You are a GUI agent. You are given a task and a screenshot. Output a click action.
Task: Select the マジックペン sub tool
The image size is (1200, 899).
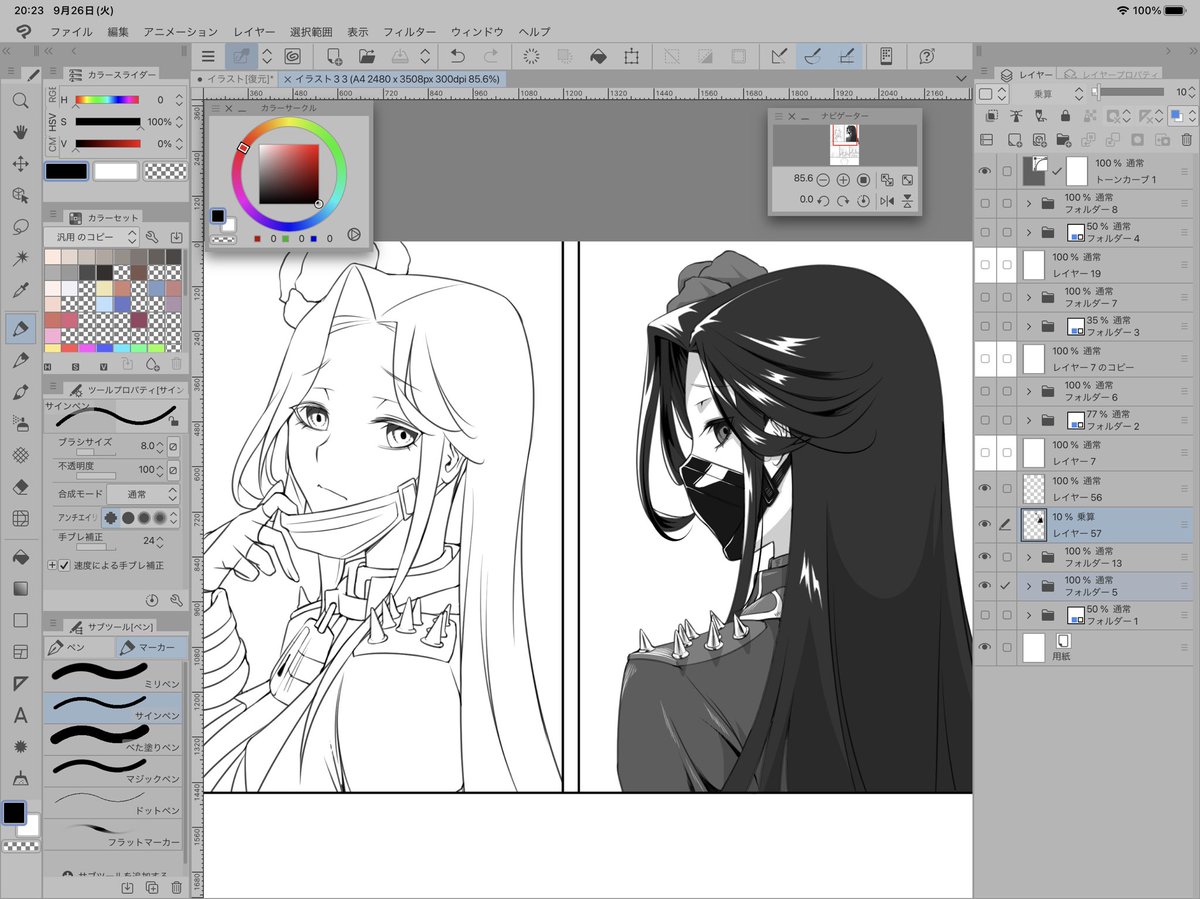[x=114, y=771]
